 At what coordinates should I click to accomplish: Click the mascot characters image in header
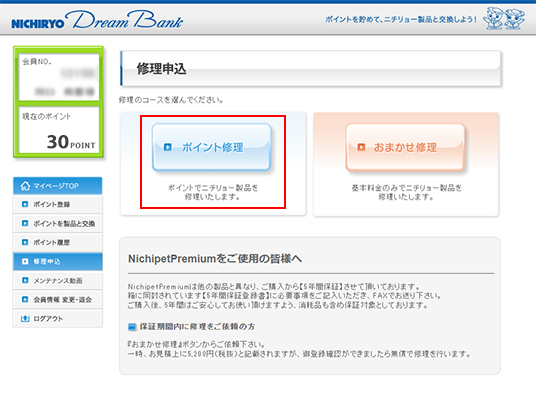(504, 18)
